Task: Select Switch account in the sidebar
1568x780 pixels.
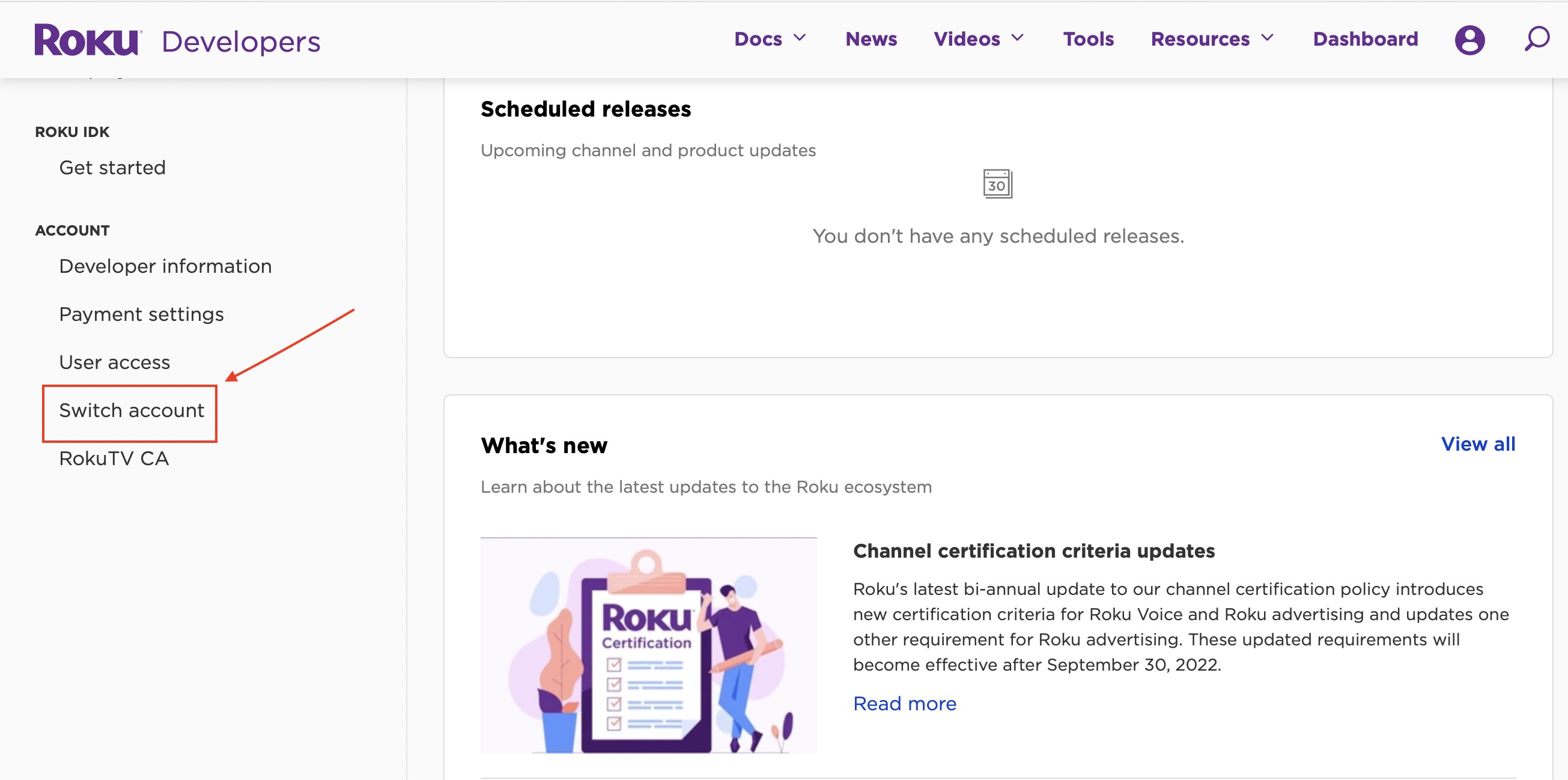Action: click(x=132, y=410)
